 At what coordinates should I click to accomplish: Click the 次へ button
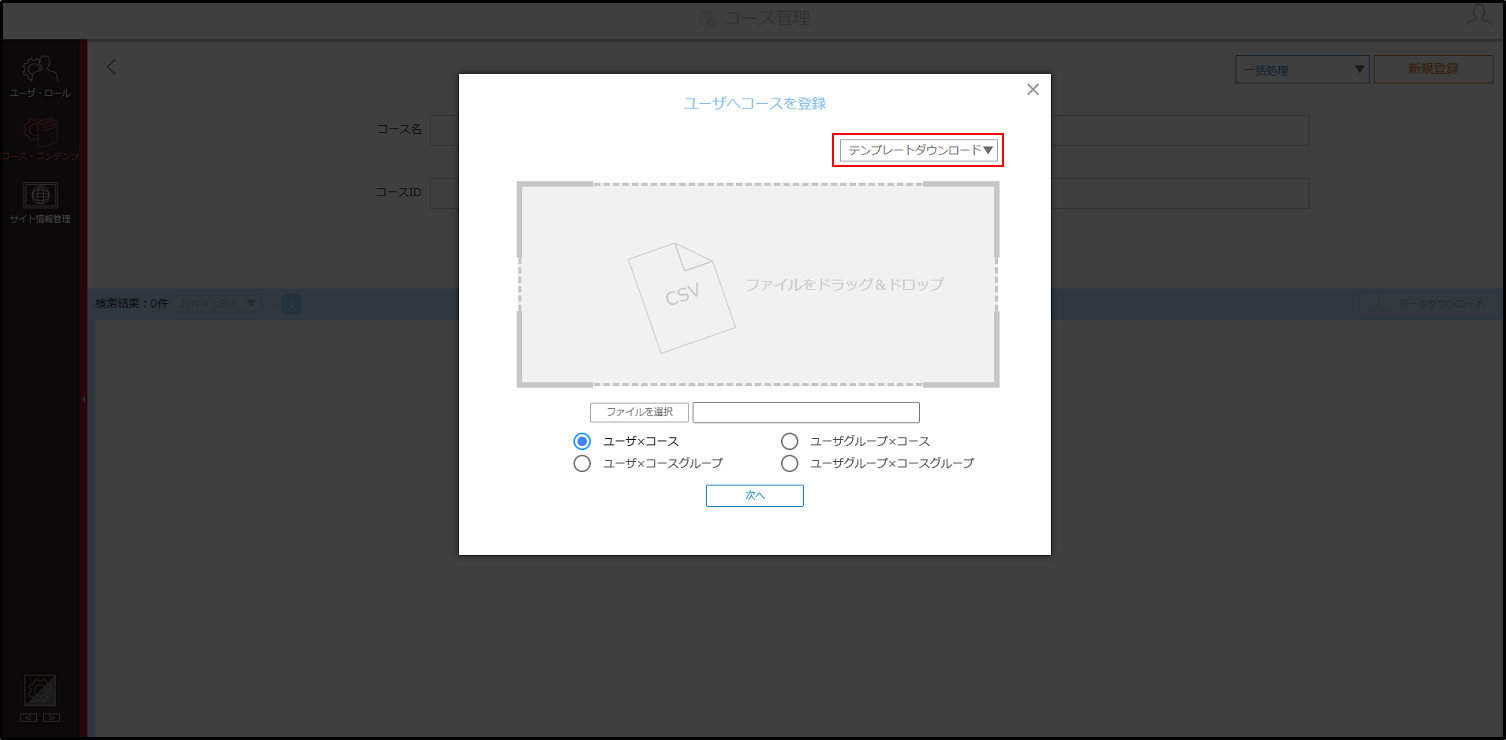755,496
